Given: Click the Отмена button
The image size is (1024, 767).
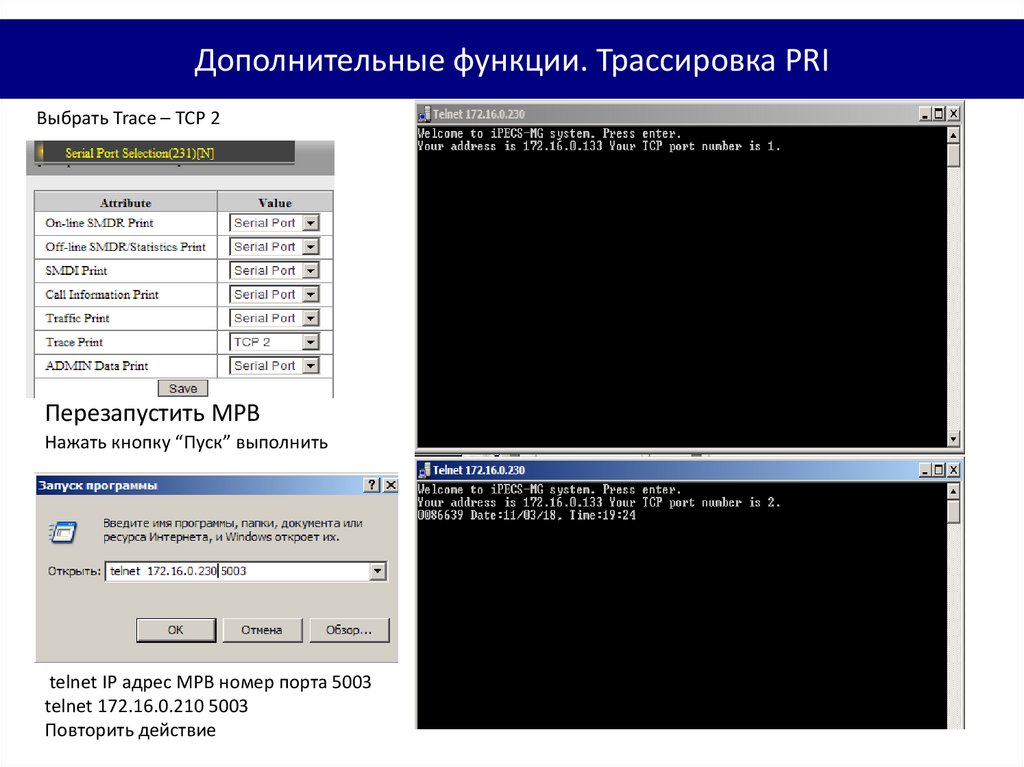Looking at the screenshot, I should [x=262, y=630].
